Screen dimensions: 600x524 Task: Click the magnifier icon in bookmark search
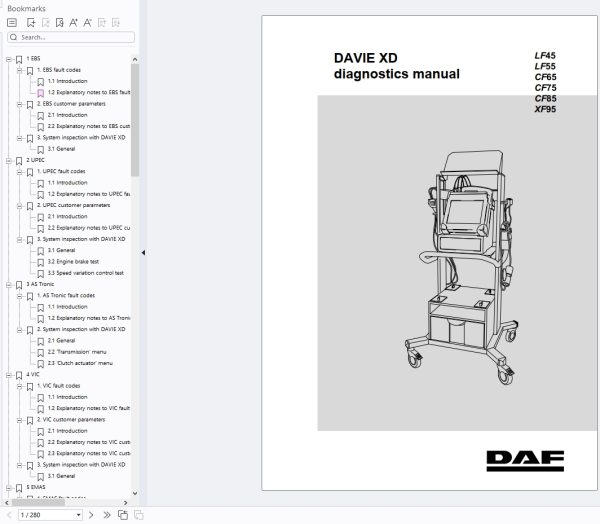(14, 37)
